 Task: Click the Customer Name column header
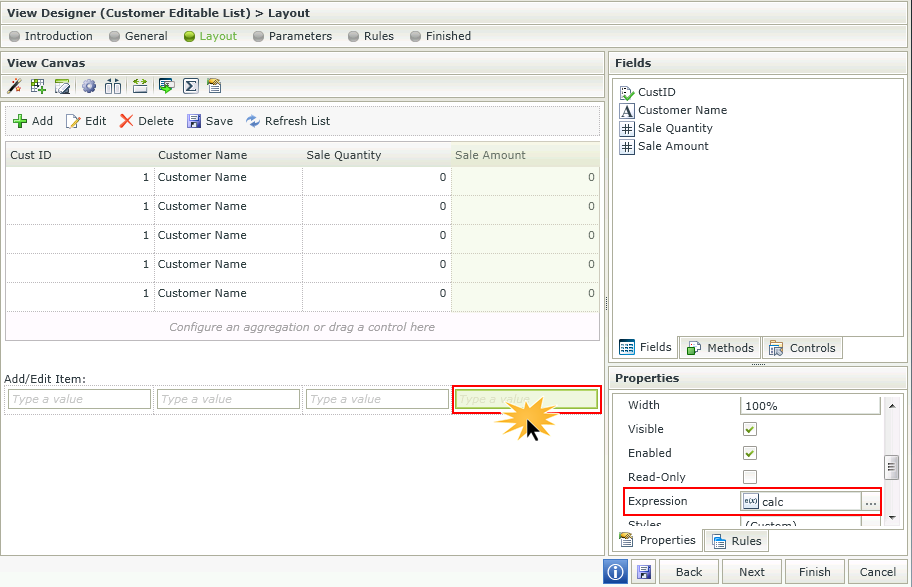(x=228, y=155)
